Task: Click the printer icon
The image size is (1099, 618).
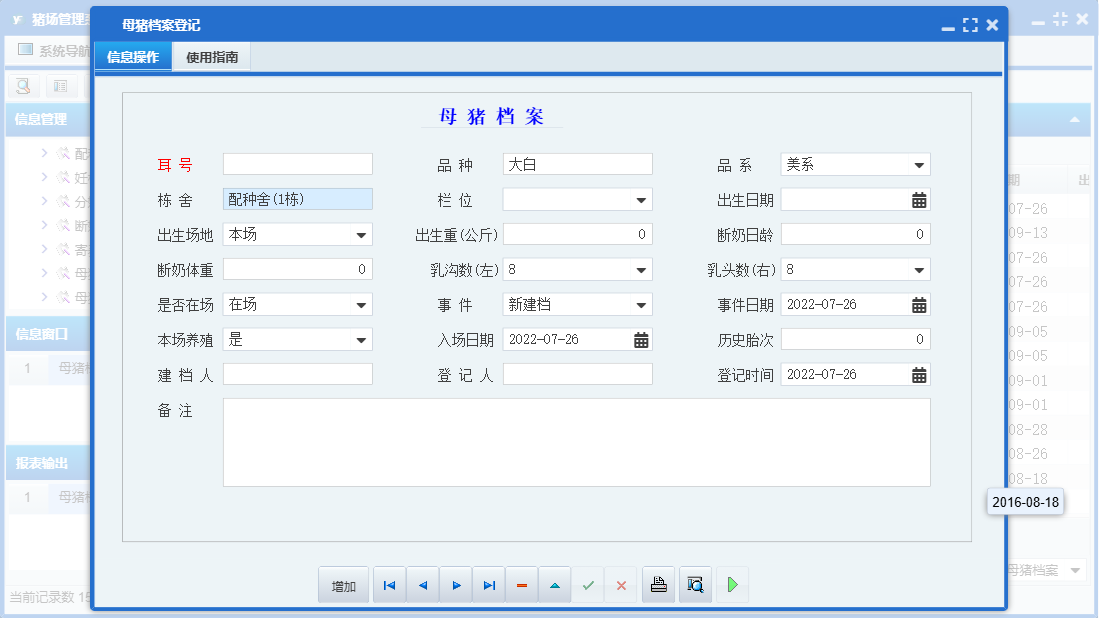Action: pos(658,585)
